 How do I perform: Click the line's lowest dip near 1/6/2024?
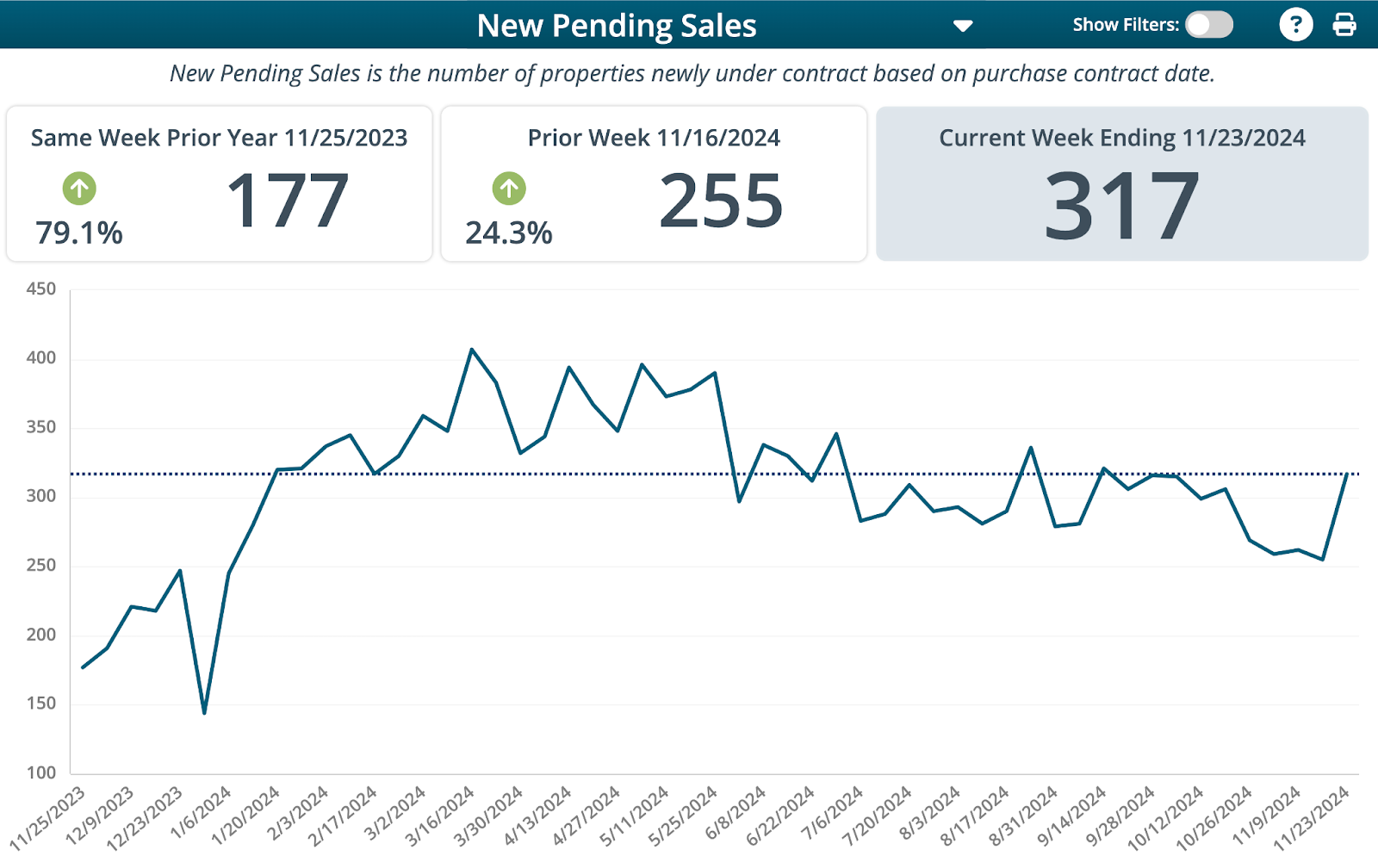[204, 712]
